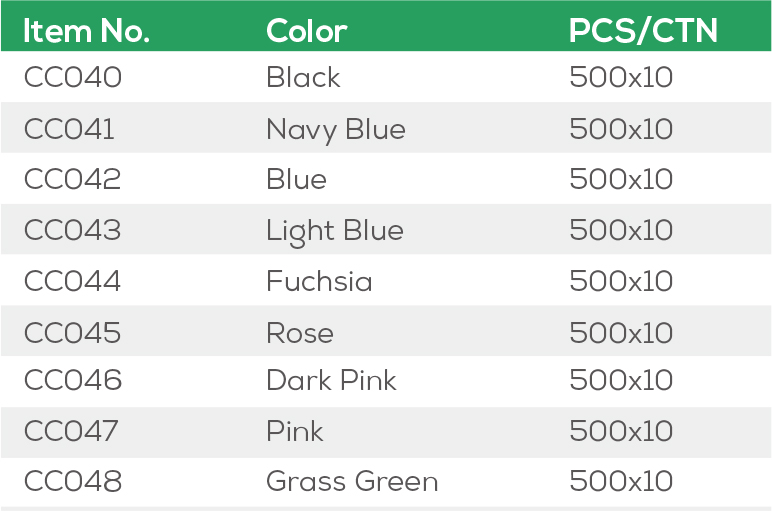Click the Color column header
Viewport: 772px width, 511px height.
tap(306, 32)
